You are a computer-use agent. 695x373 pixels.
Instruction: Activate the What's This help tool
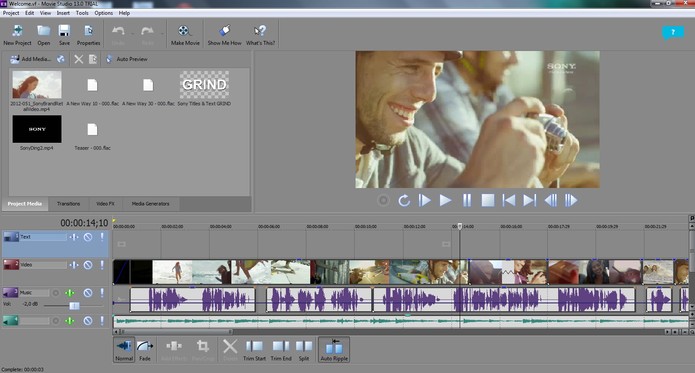click(260, 35)
